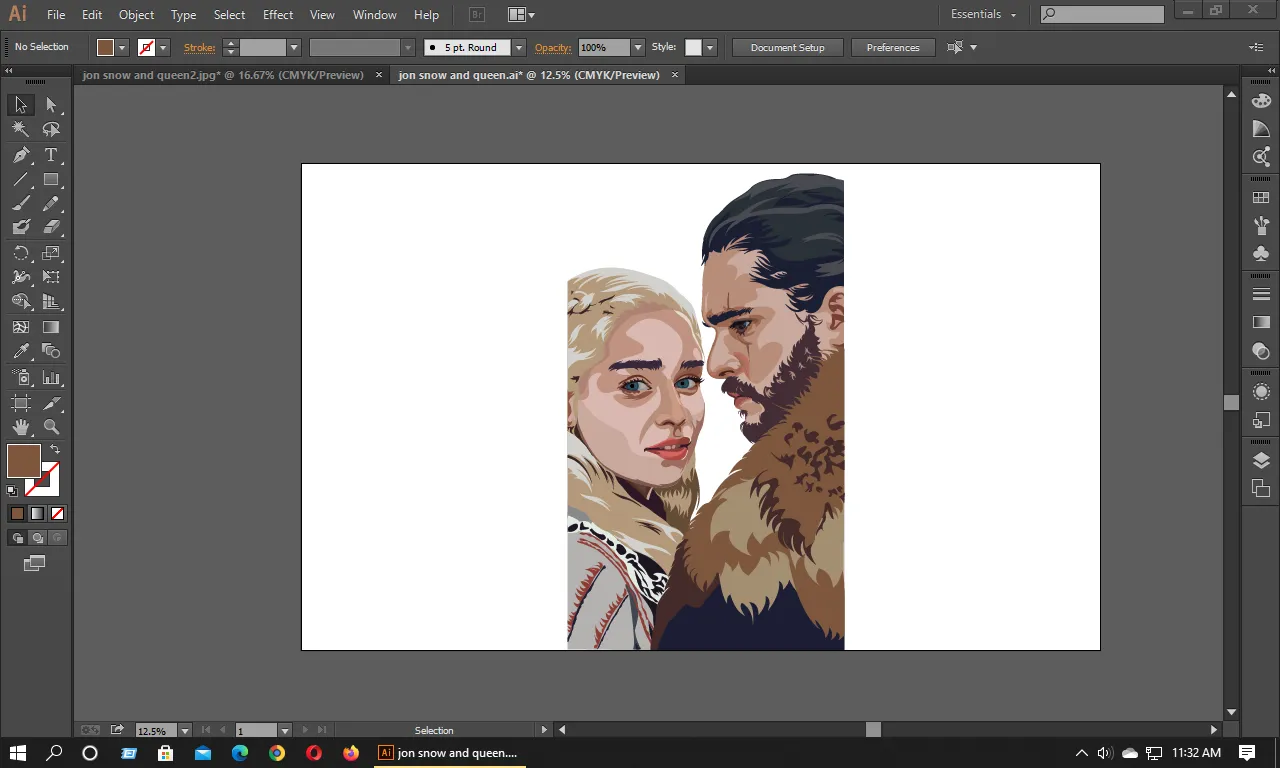Select the Eraser tool
The height and width of the screenshot is (768, 1280).
pos(51,228)
